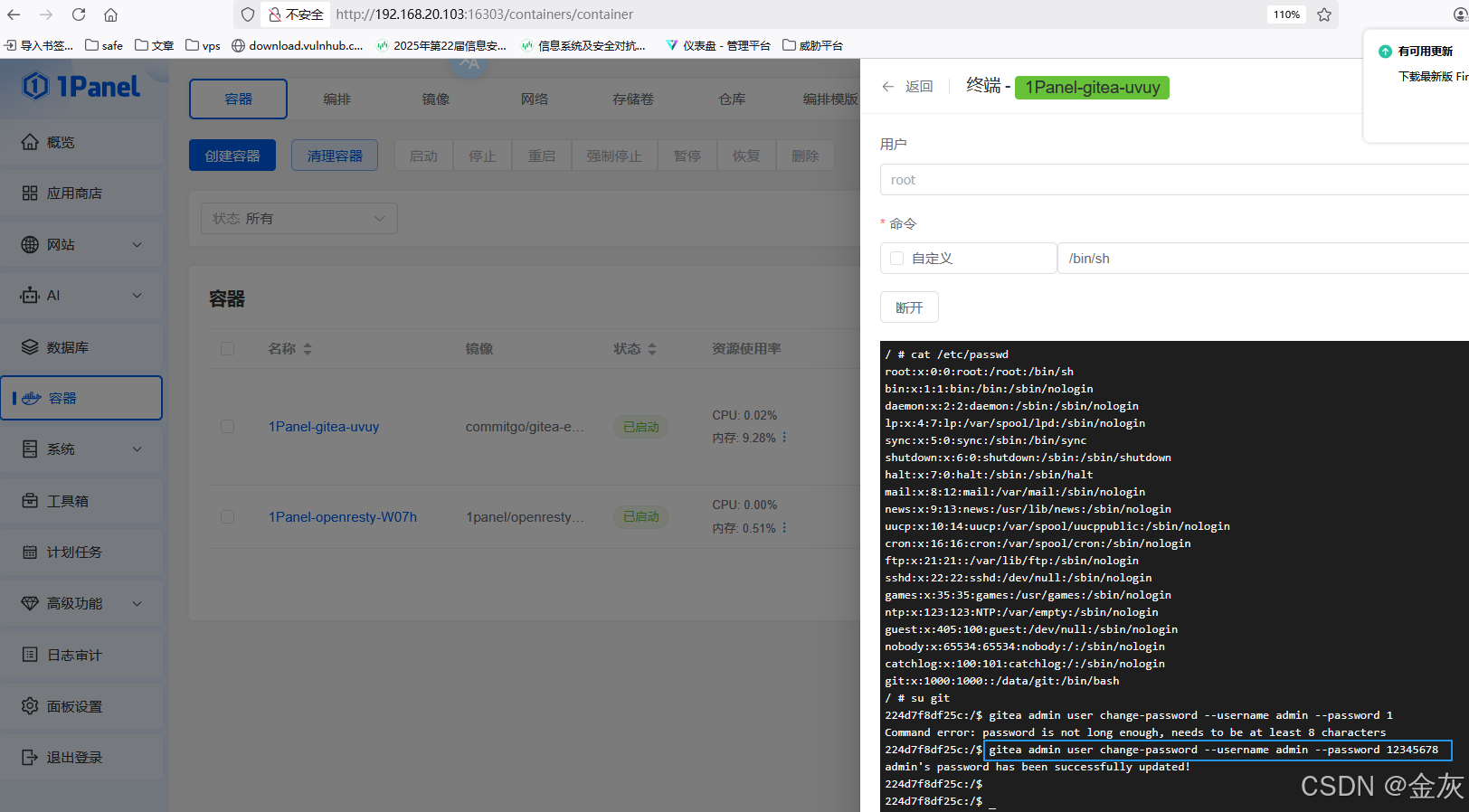Sort the table by 状态 column
The image size is (1469, 812).
(x=652, y=349)
